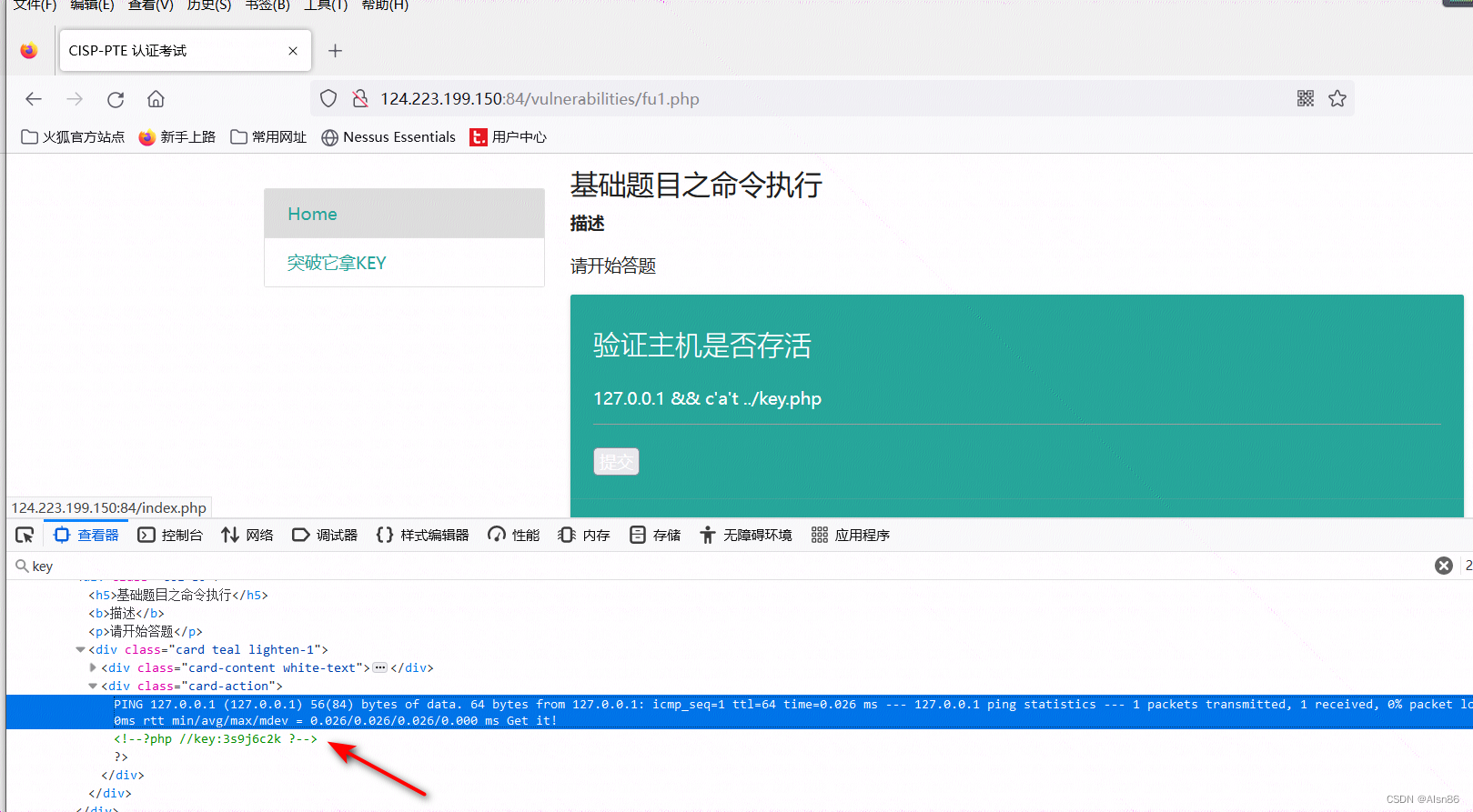
Task: Go forward to next page
Action: [75, 99]
